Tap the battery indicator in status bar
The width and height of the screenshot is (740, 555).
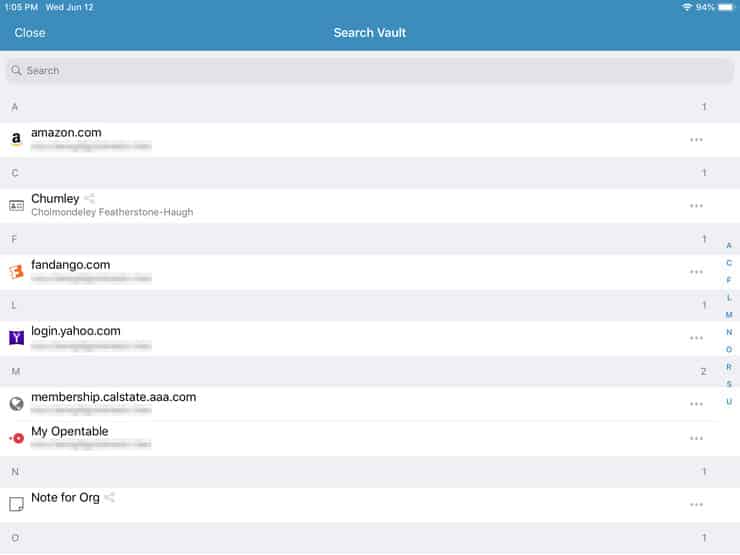(x=725, y=7)
